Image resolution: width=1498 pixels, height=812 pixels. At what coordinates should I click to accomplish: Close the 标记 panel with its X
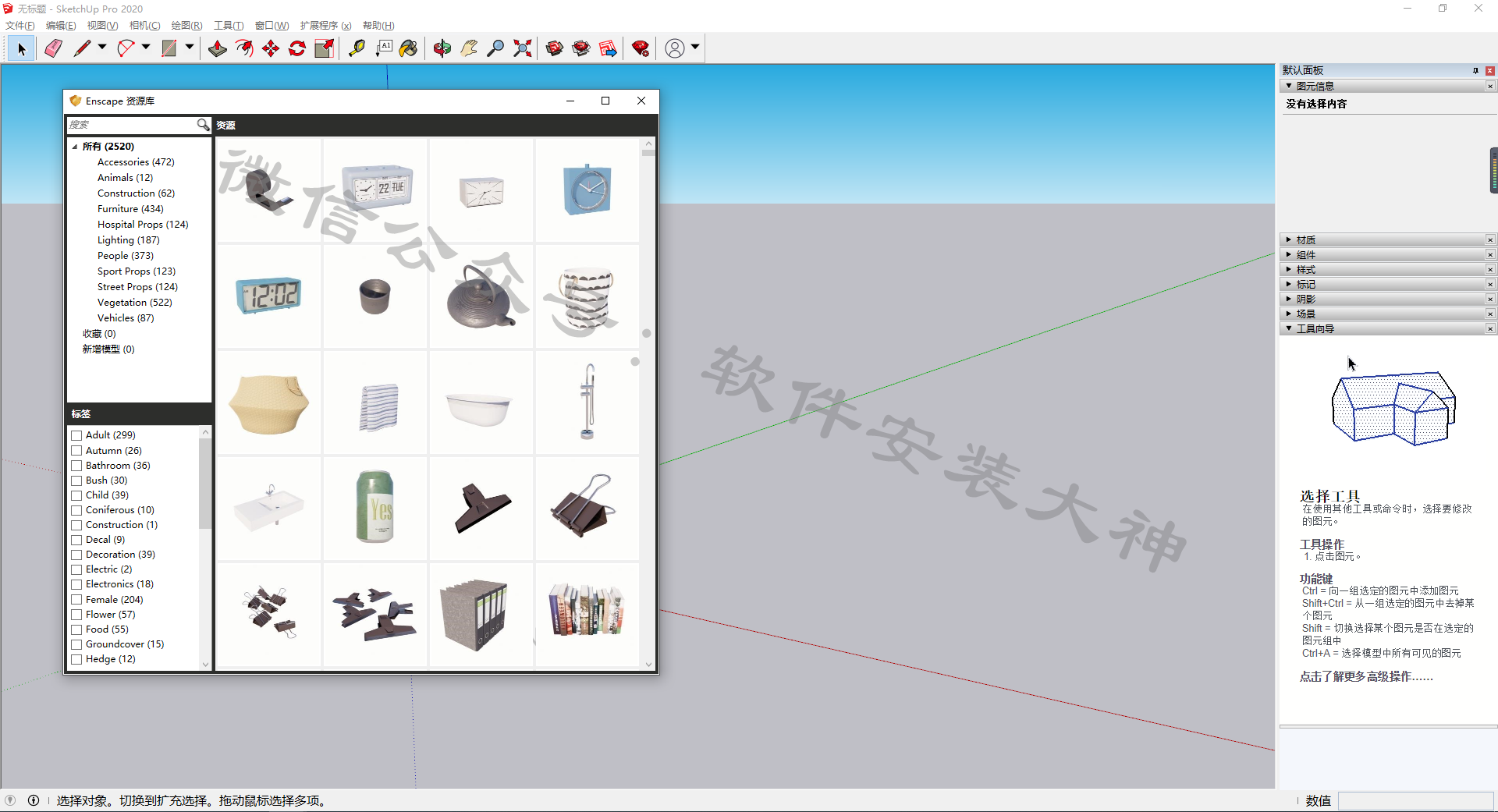point(1490,285)
